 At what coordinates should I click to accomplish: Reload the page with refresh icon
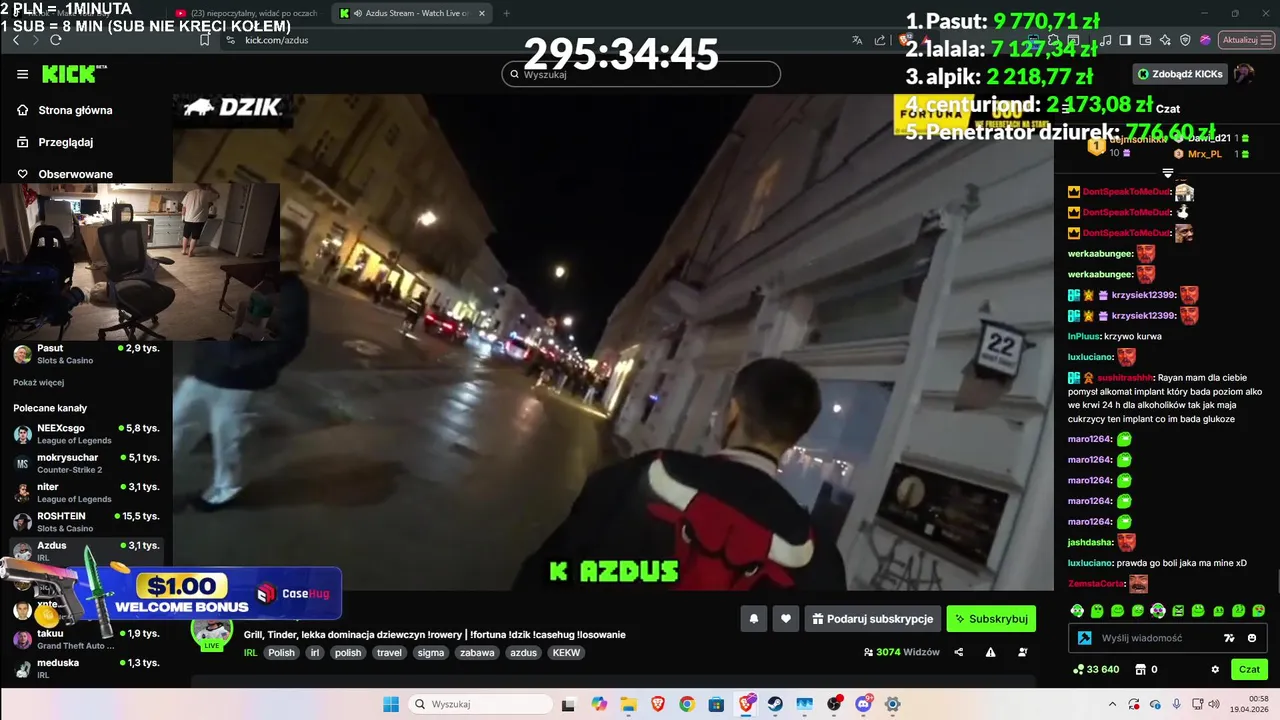pos(56,40)
